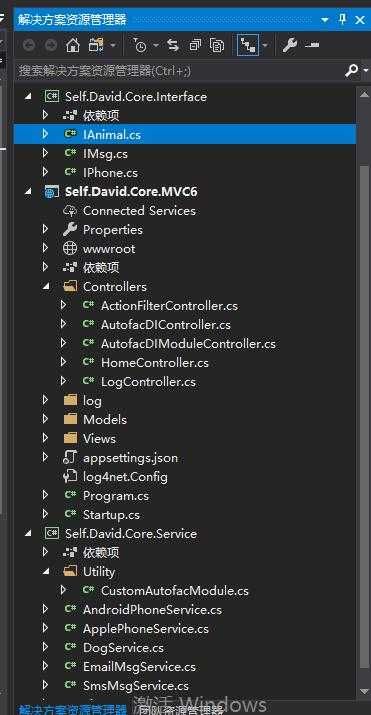This screenshot has height=715, width=371.
Task: Expand the Models folder
Action: coord(46,420)
